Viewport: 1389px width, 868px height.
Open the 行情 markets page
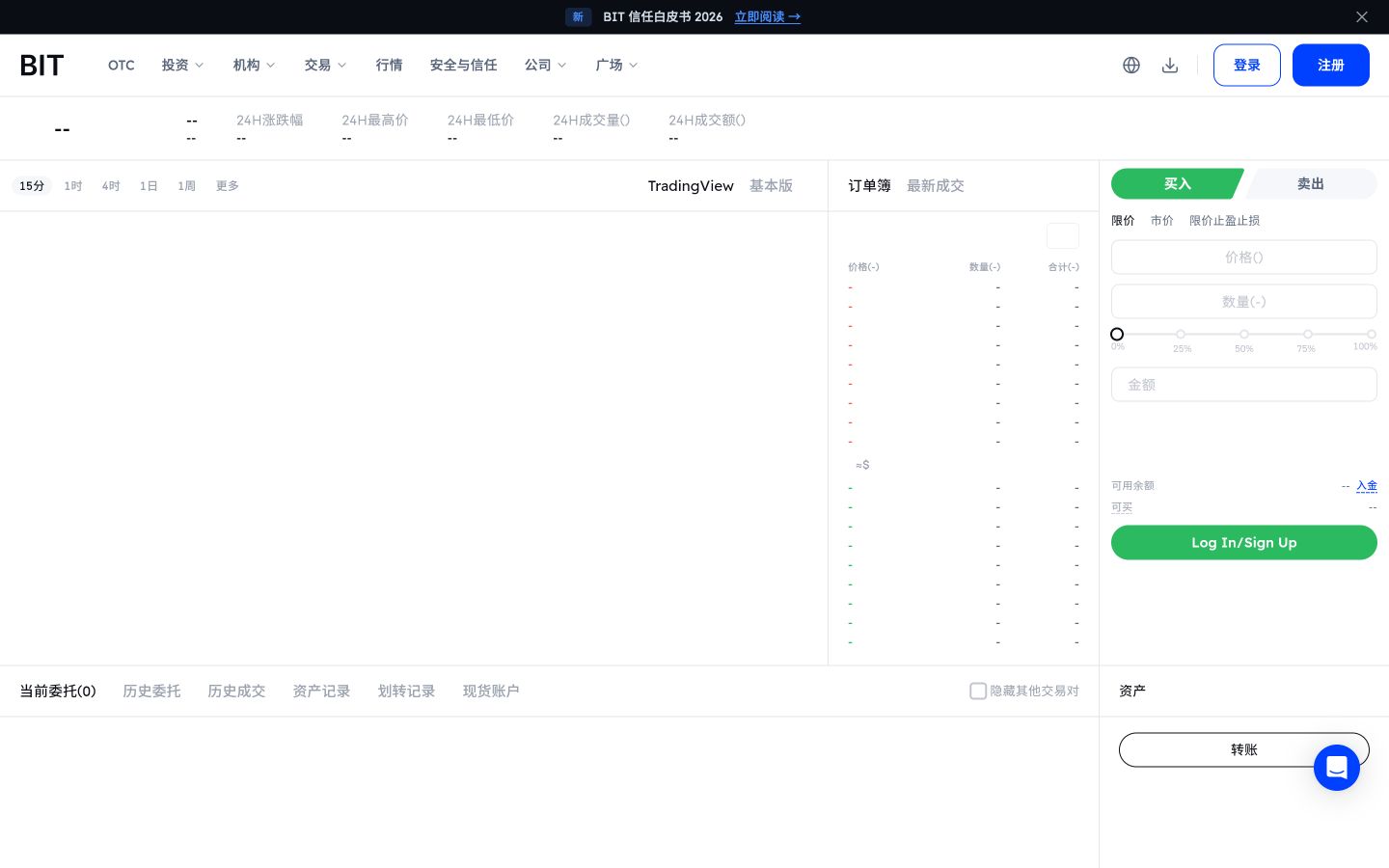pyautogui.click(x=390, y=66)
